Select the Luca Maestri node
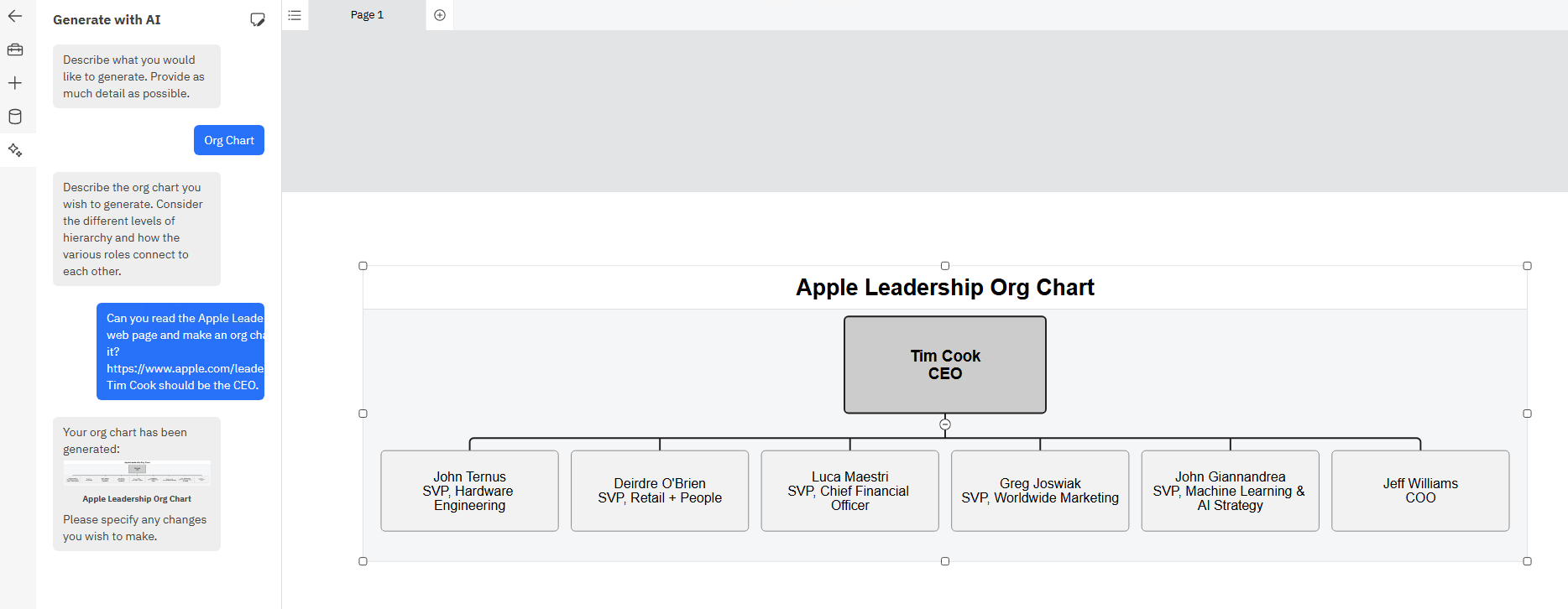This screenshot has height=609, width=1568. point(849,491)
